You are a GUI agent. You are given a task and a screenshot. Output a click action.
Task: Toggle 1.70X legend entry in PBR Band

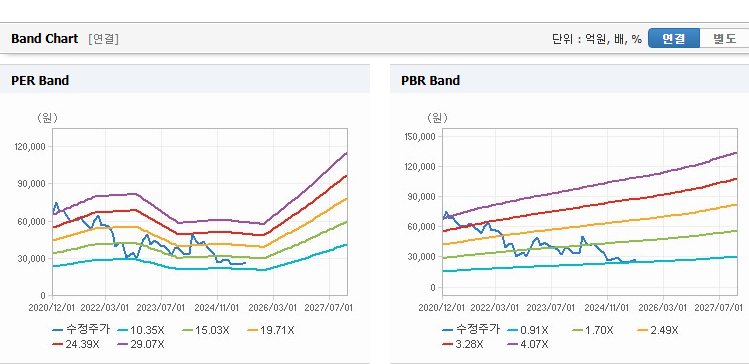click(593, 330)
